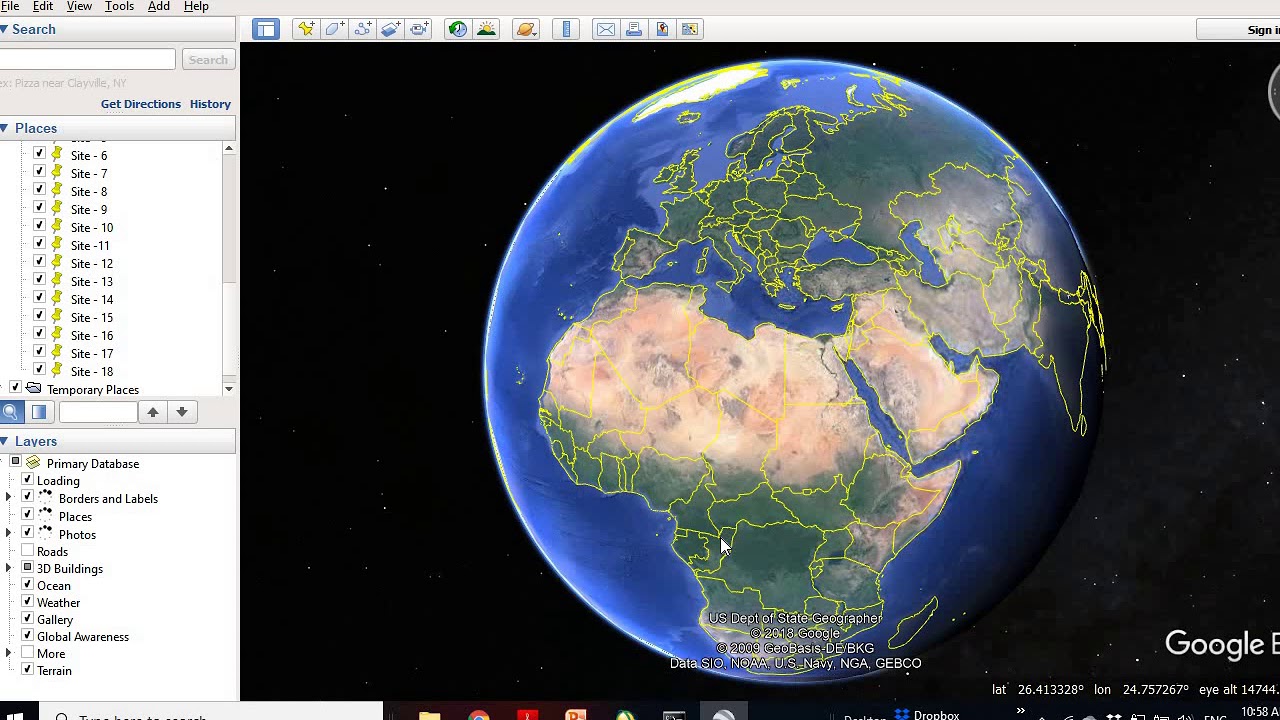Expand the 3D Buildings layer
1280x720 pixels.
tap(9, 568)
